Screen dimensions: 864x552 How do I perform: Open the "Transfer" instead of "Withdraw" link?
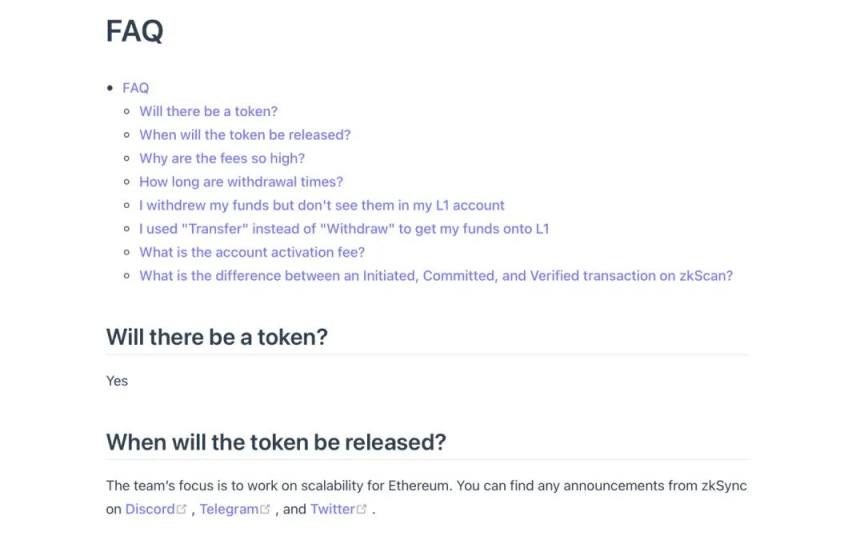tap(344, 229)
